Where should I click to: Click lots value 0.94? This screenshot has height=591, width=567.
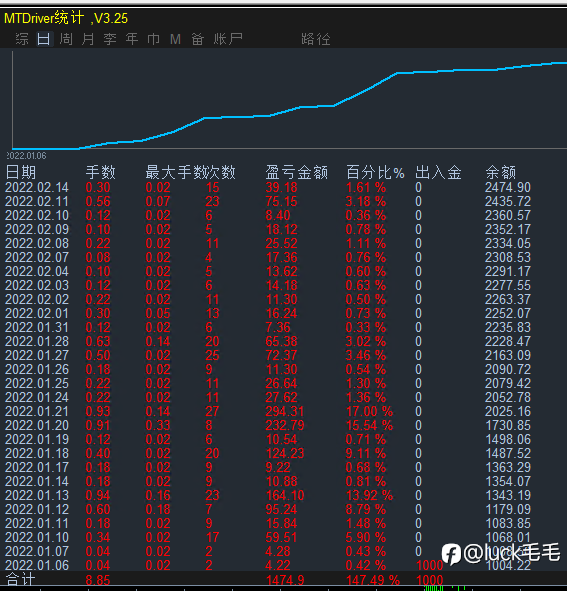pos(98,495)
